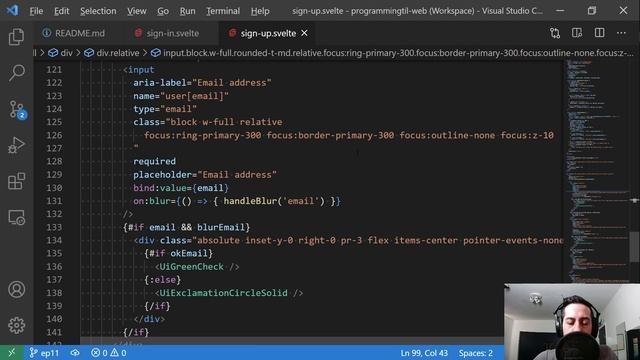Image resolution: width=640 pixels, height=360 pixels.
Task: Open the remote window indicator in status bar
Action: [x=11, y=353]
